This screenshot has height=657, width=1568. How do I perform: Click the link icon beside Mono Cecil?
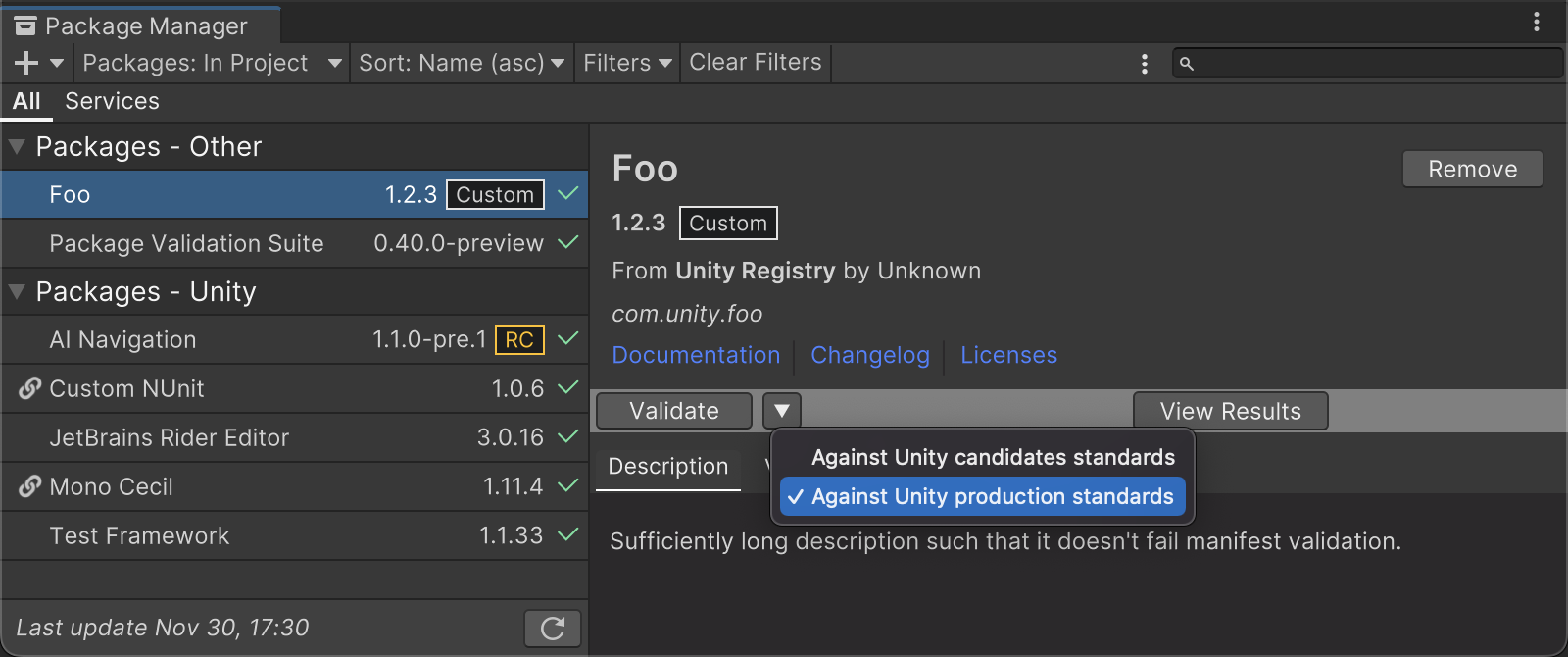click(x=29, y=486)
